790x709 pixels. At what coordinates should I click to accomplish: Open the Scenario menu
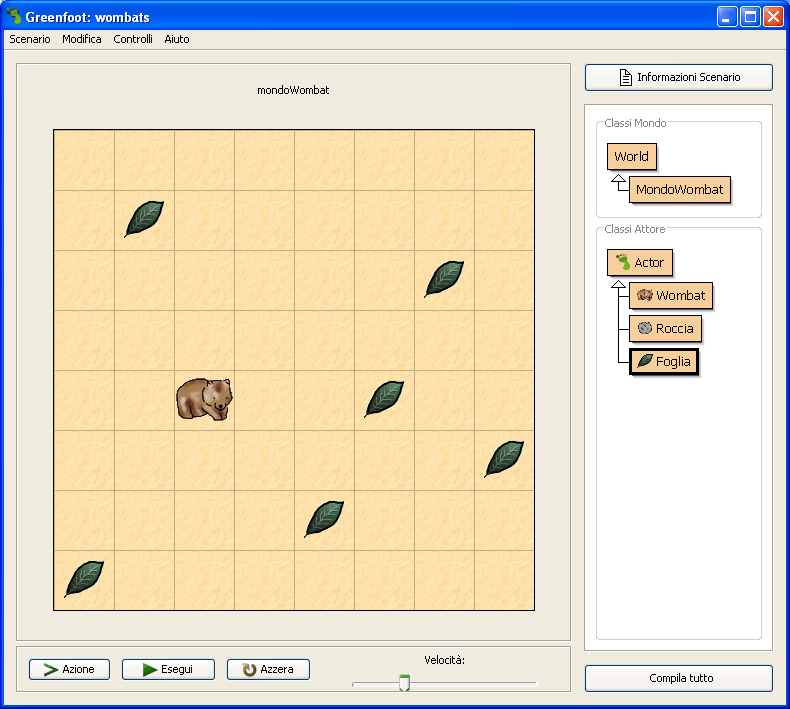(x=30, y=39)
